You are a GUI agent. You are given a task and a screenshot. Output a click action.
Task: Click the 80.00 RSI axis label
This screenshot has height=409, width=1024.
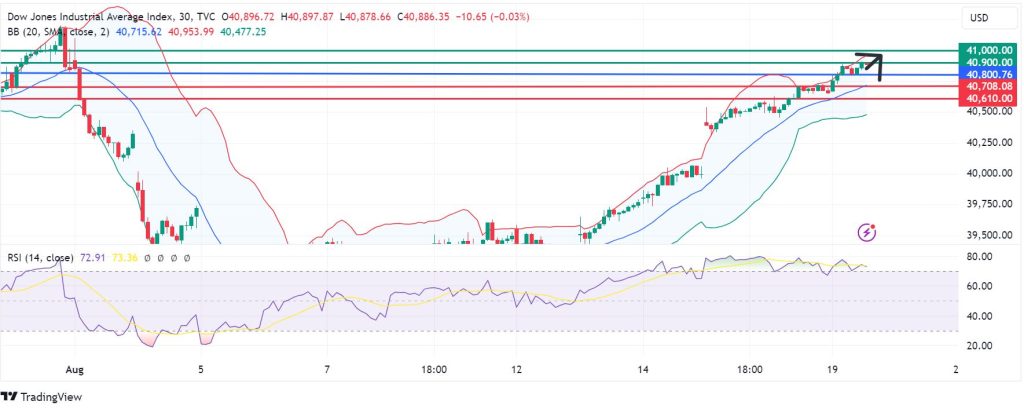tap(978, 257)
